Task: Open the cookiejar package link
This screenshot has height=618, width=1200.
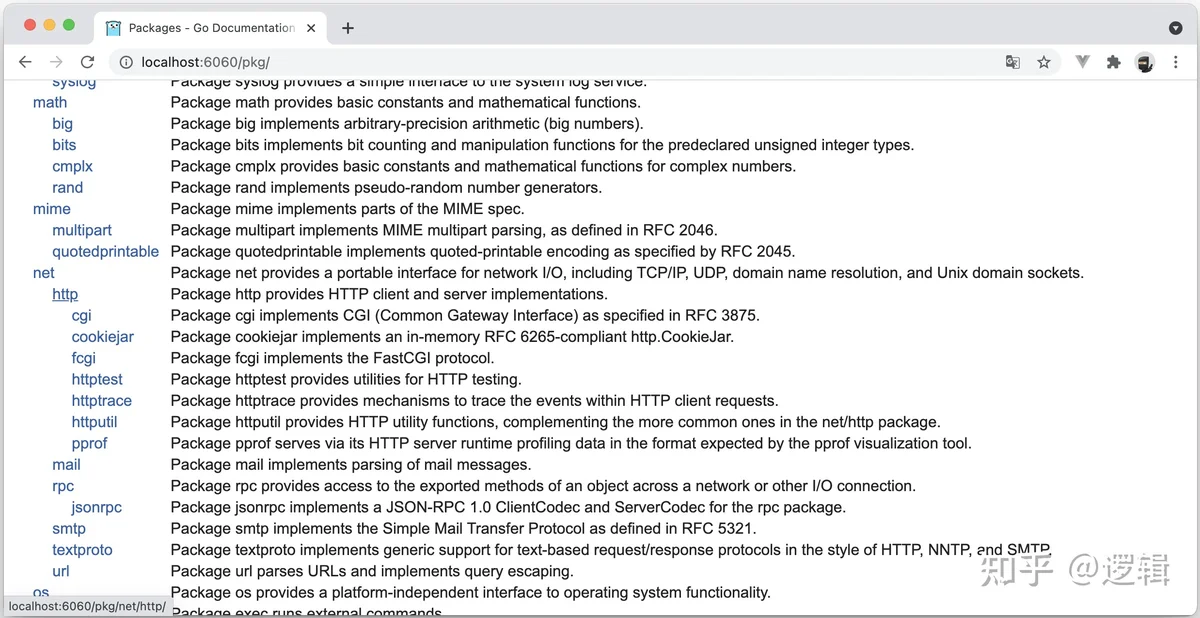Action: pos(103,337)
